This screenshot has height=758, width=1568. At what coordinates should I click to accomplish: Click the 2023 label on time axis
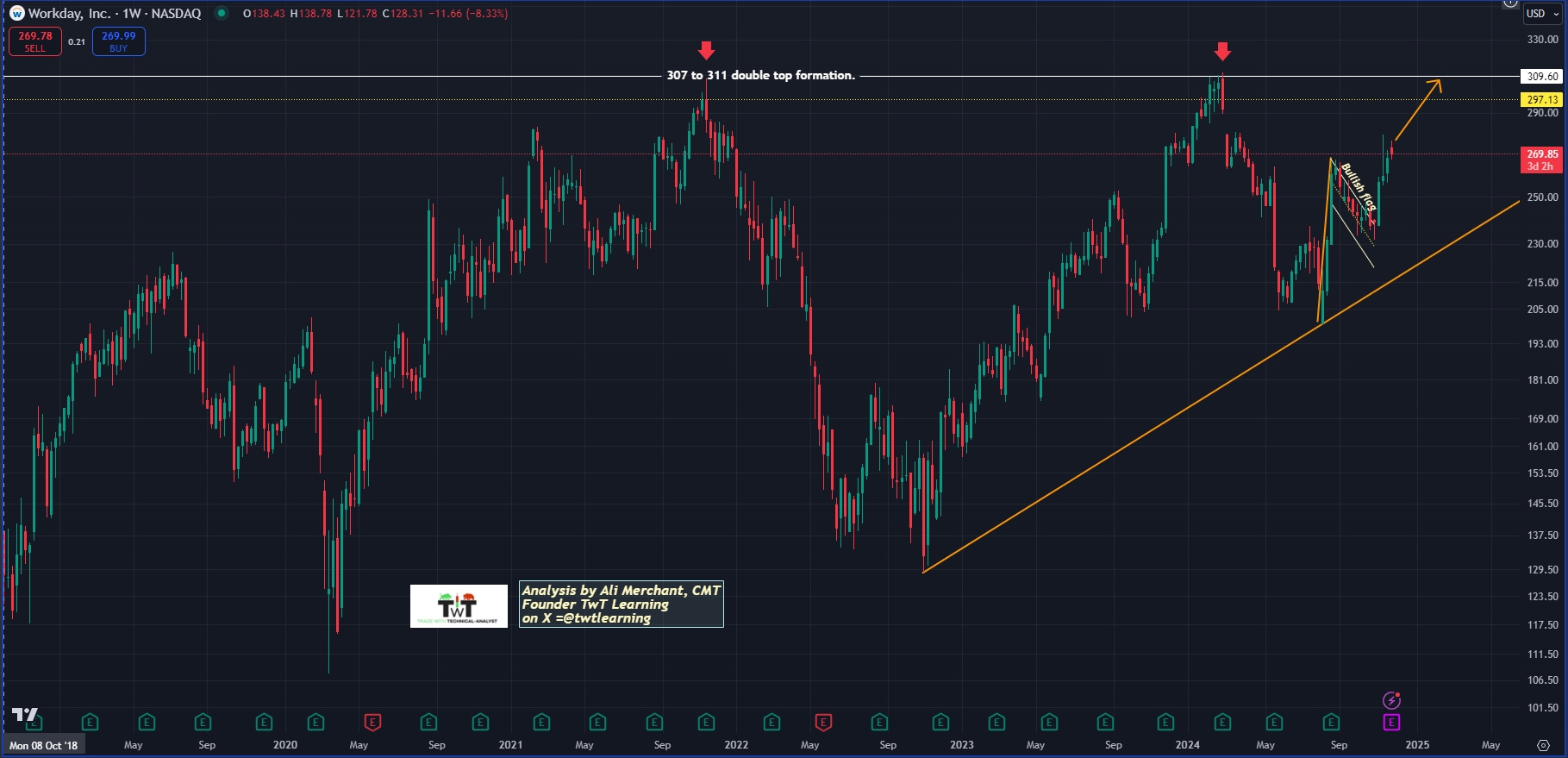(x=961, y=745)
